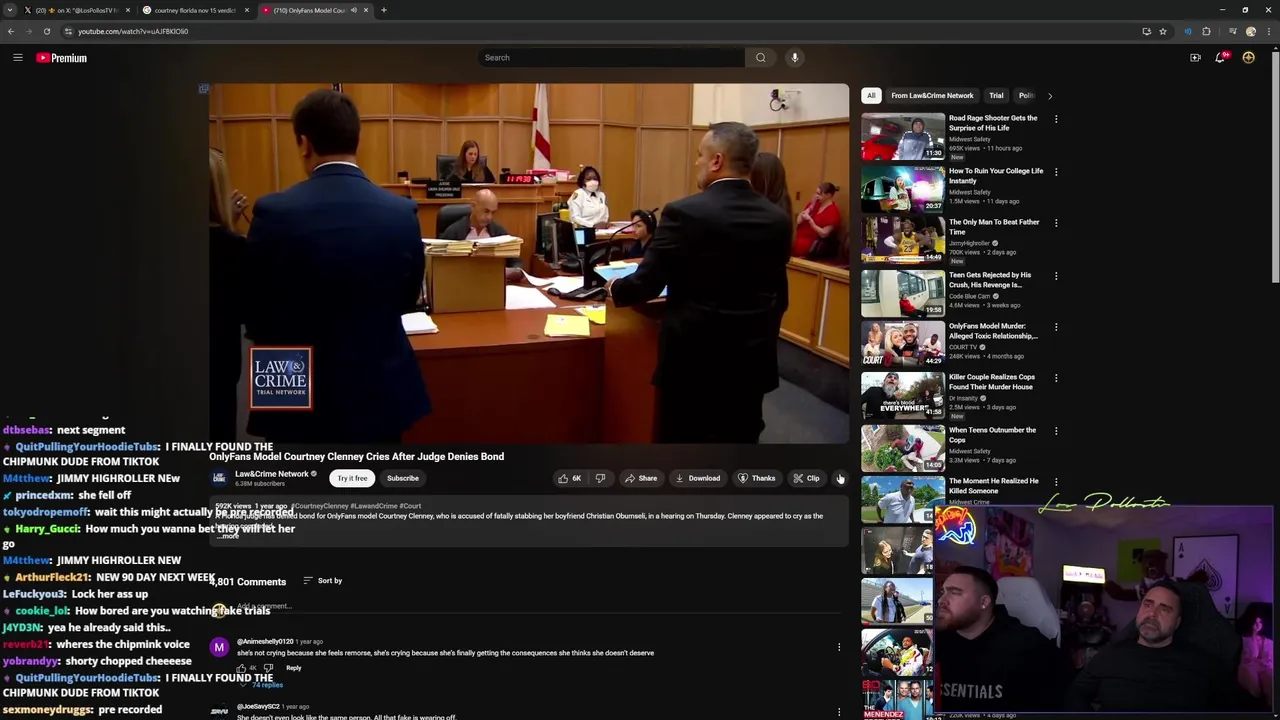Start voice search with microphone icon
Image resolution: width=1280 pixels, height=720 pixels.
[795, 58]
